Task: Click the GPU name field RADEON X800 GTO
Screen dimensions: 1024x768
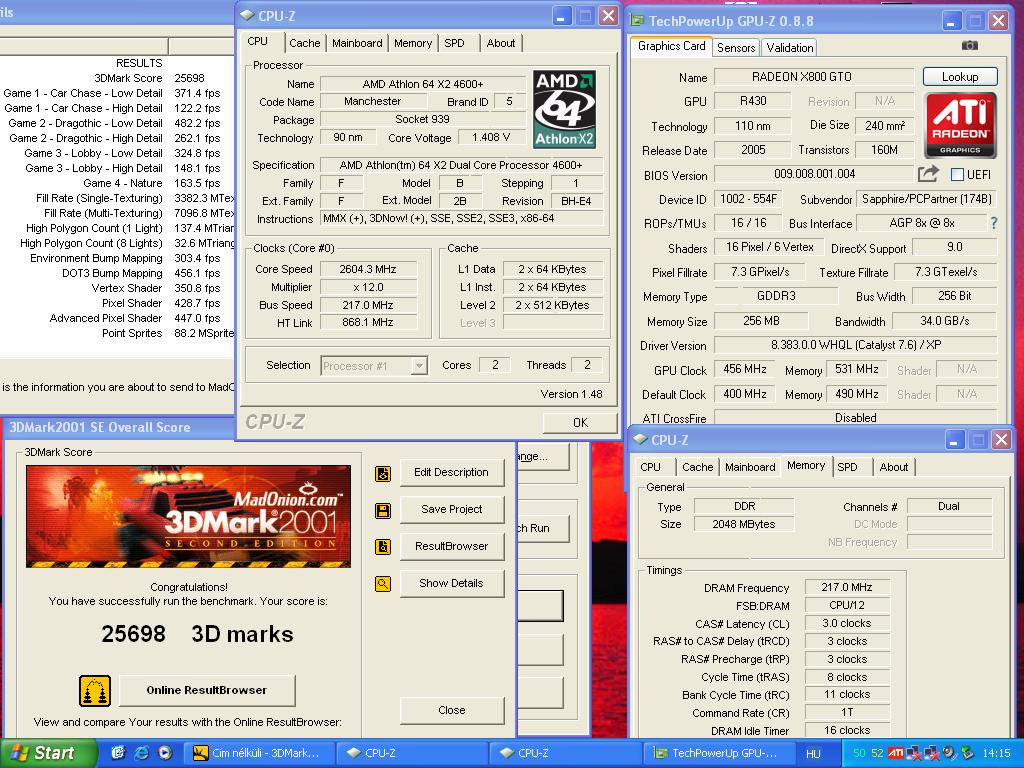Action: coord(814,76)
